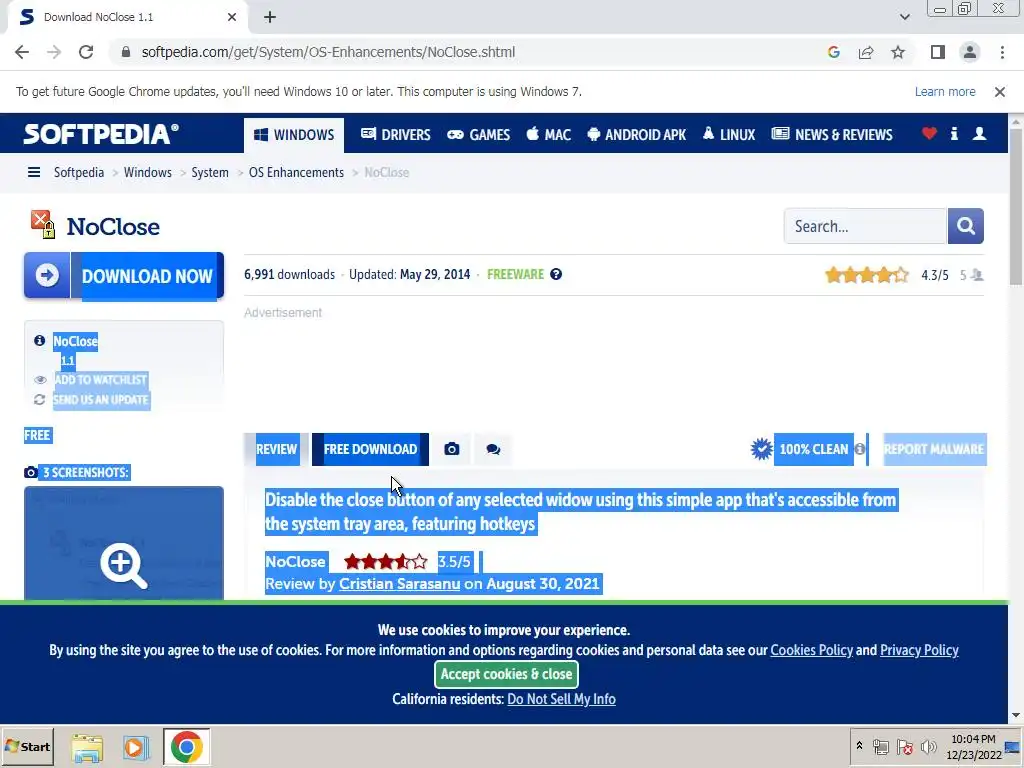
Task: Open the Drivers section
Action: [396, 135]
